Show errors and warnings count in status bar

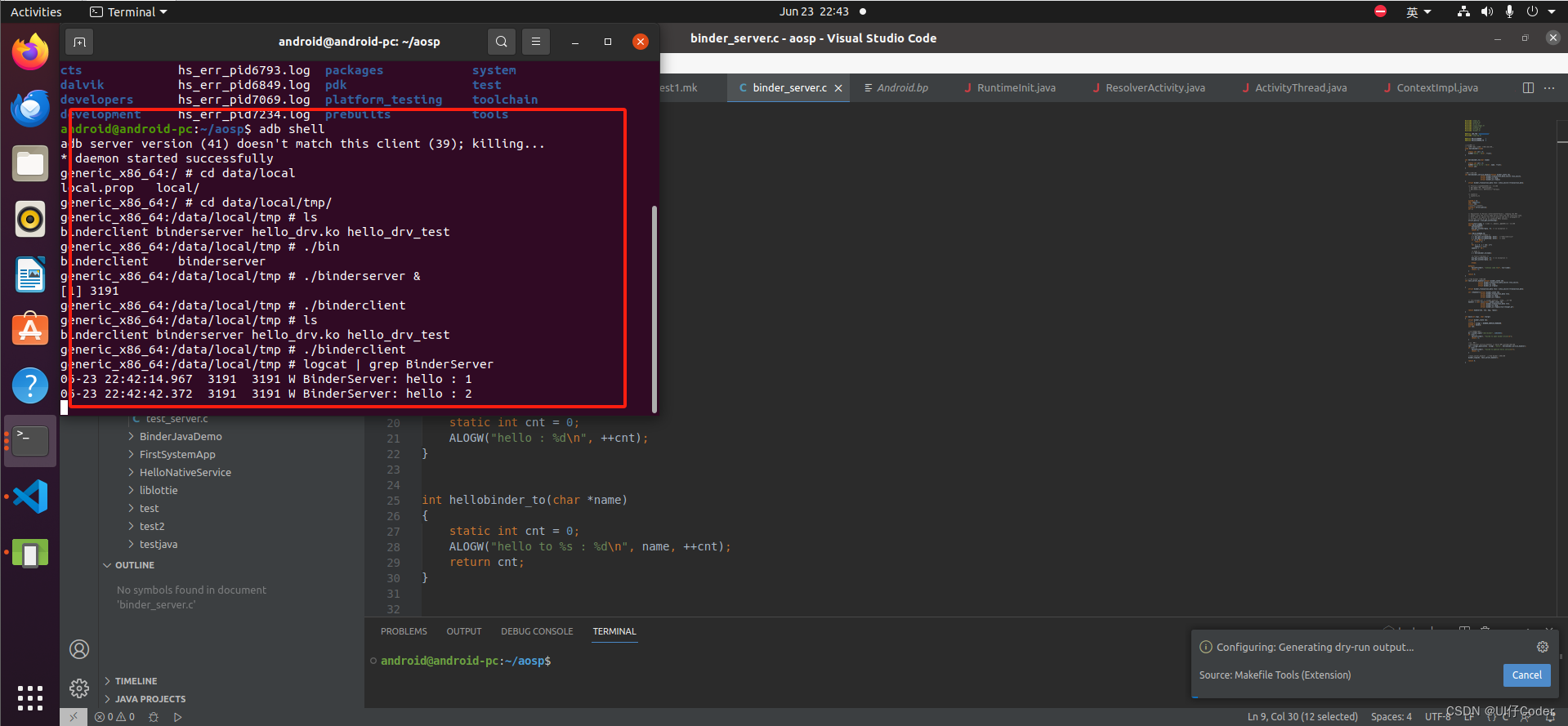(x=114, y=717)
